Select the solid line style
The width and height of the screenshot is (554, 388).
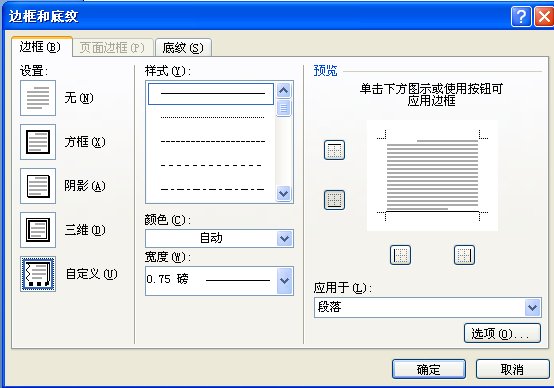point(211,94)
